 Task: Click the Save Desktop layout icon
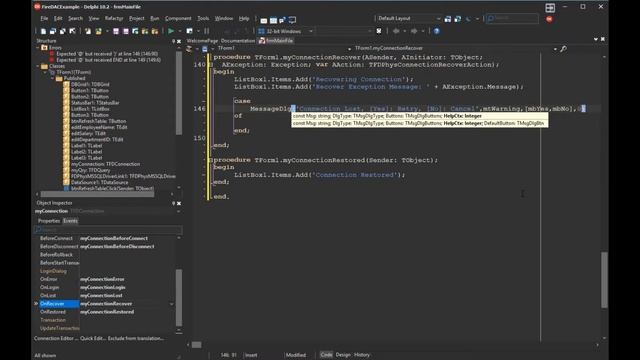click(x=448, y=19)
